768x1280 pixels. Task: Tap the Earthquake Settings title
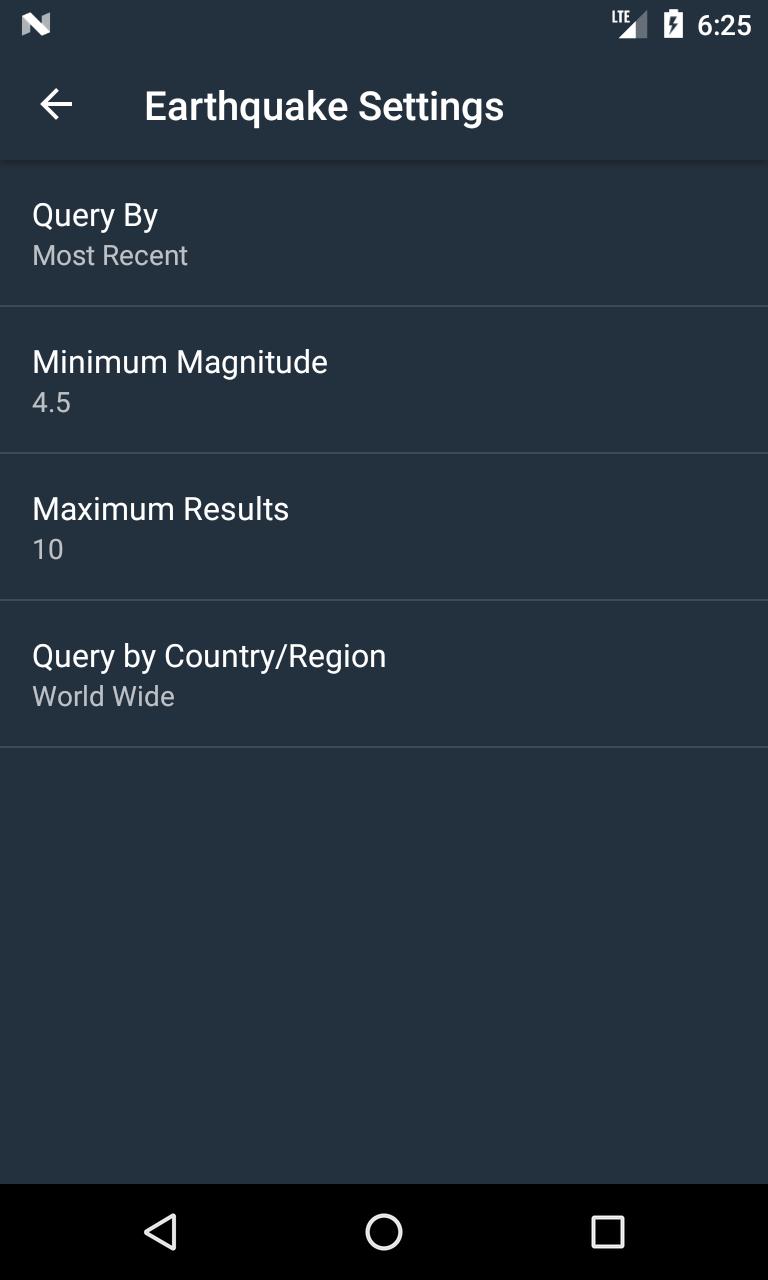point(324,106)
